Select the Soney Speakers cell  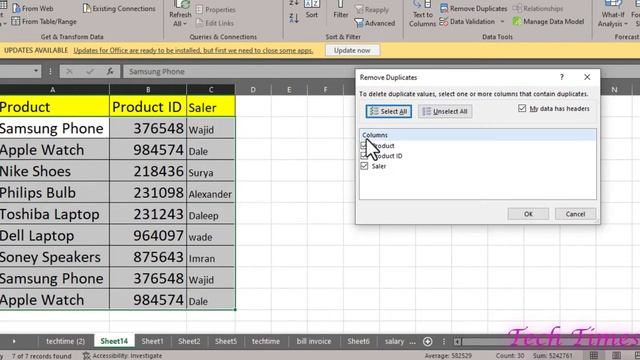tap(54, 257)
